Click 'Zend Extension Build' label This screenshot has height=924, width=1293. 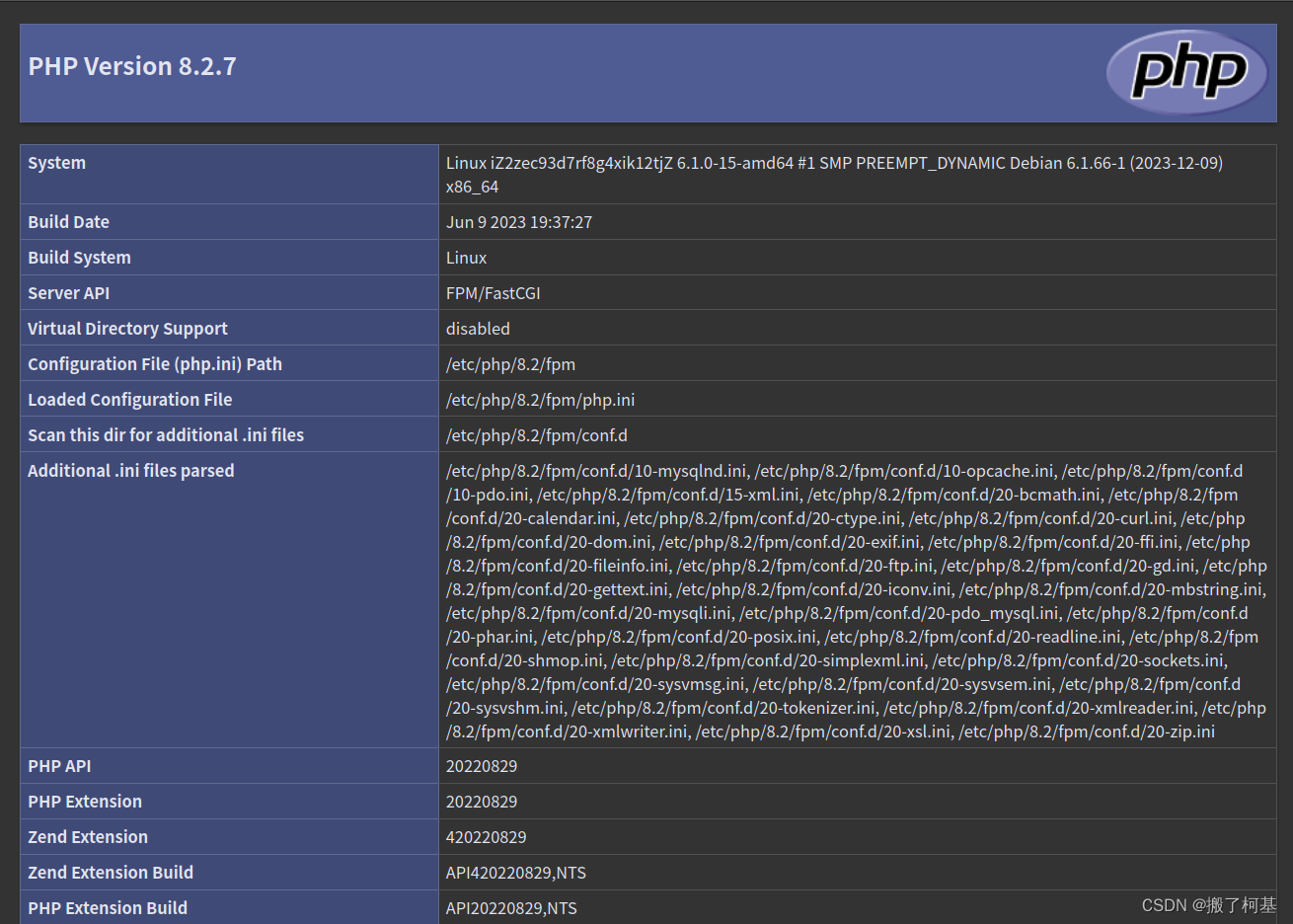point(111,873)
